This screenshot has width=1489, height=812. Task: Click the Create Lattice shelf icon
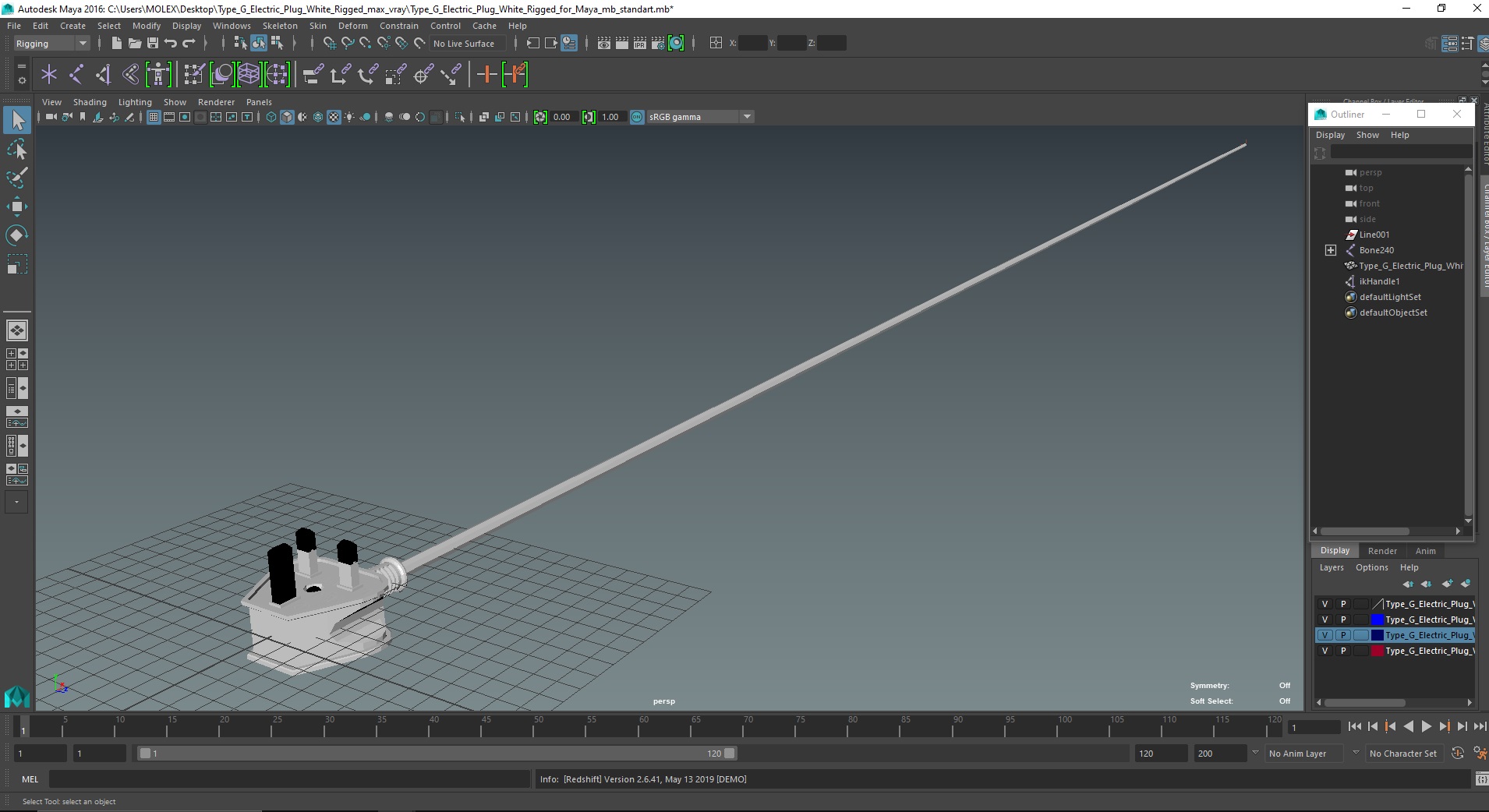point(249,75)
